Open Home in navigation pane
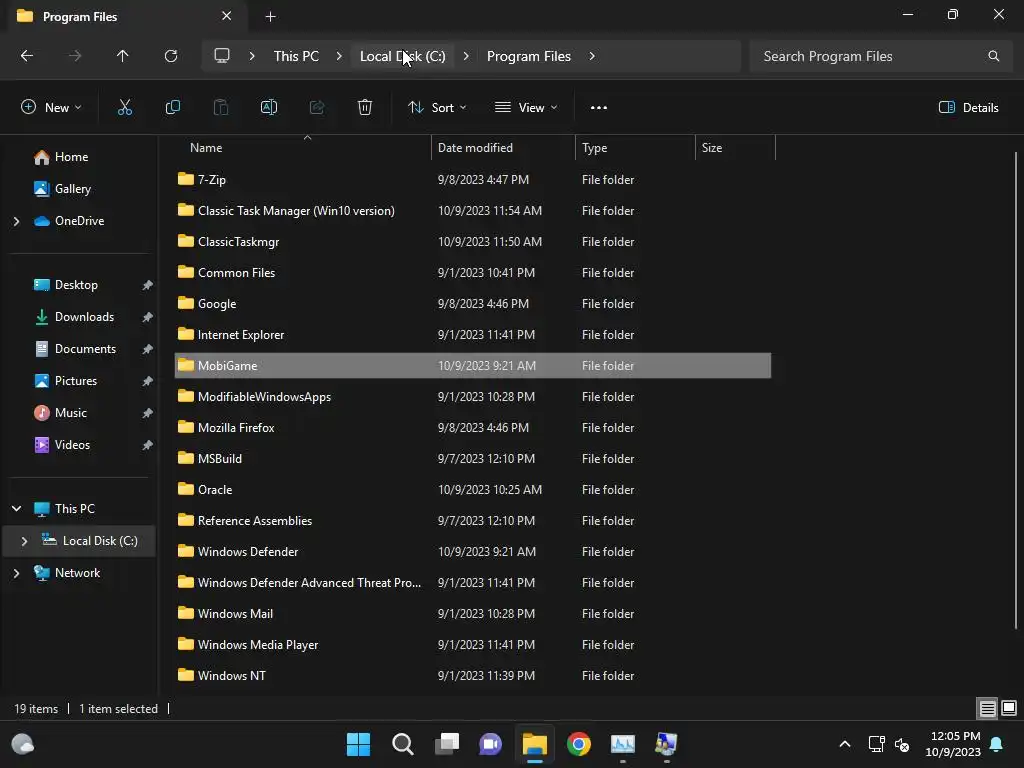This screenshot has height=768, width=1024. pos(71,157)
